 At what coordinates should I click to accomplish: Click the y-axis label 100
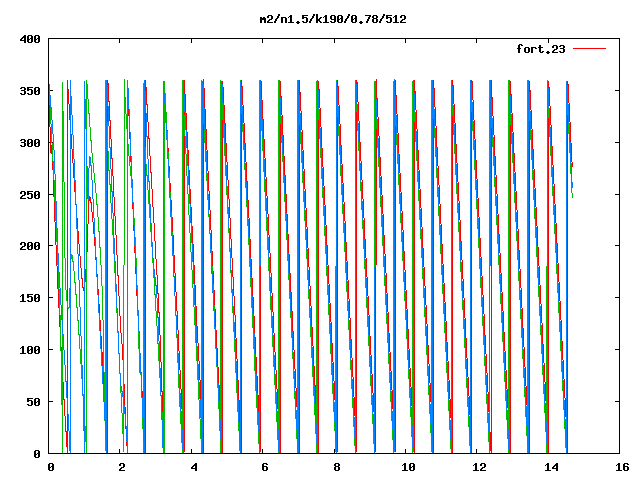[30, 350]
